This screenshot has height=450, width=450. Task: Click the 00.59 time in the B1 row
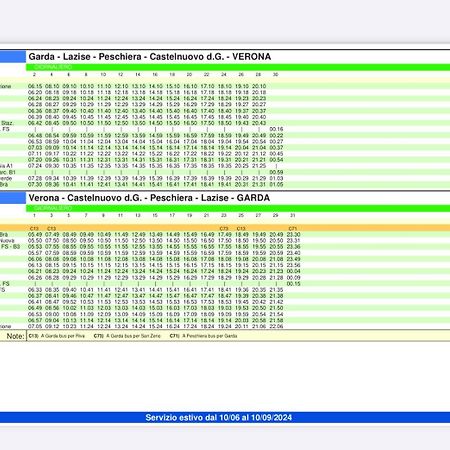[x=276, y=172]
